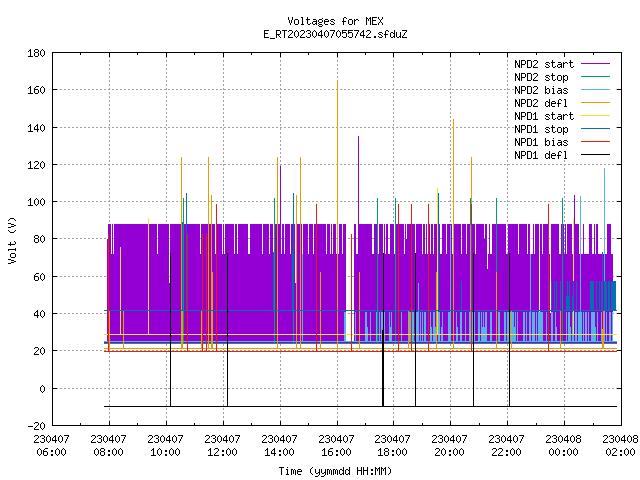Select the file name "E_RT20230407055742.sfduZ" subtitle
Screen dimensions: 640x480
(x=335, y=34)
